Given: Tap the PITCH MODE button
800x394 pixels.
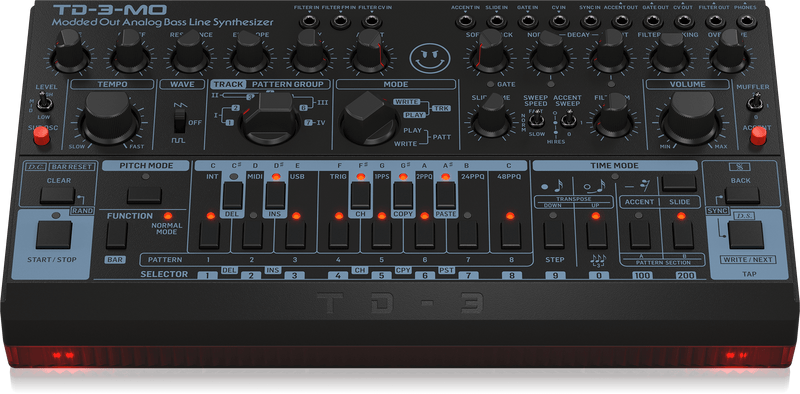Looking at the screenshot, I should click(144, 195).
